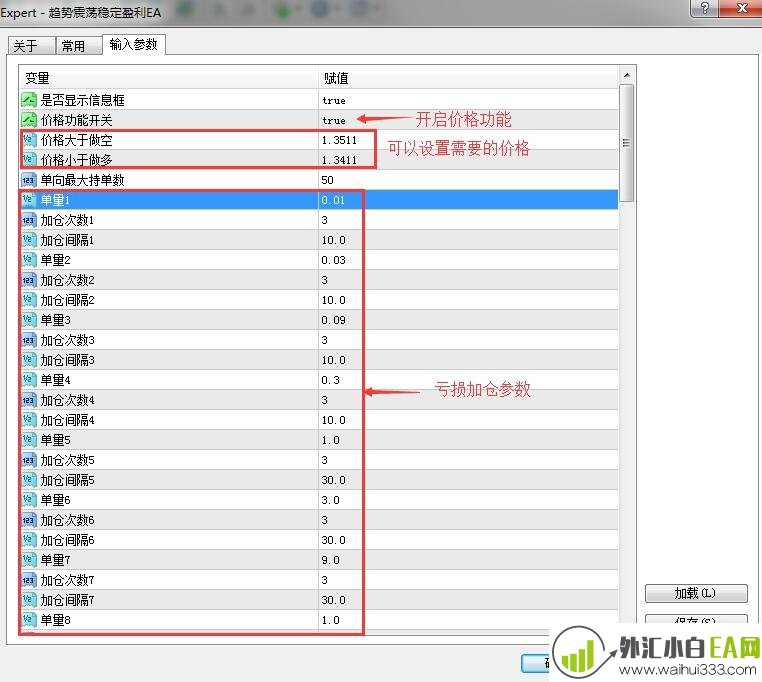The image size is (762, 682).
Task: Select the true value of 价格功能开关
Action: 334,121
